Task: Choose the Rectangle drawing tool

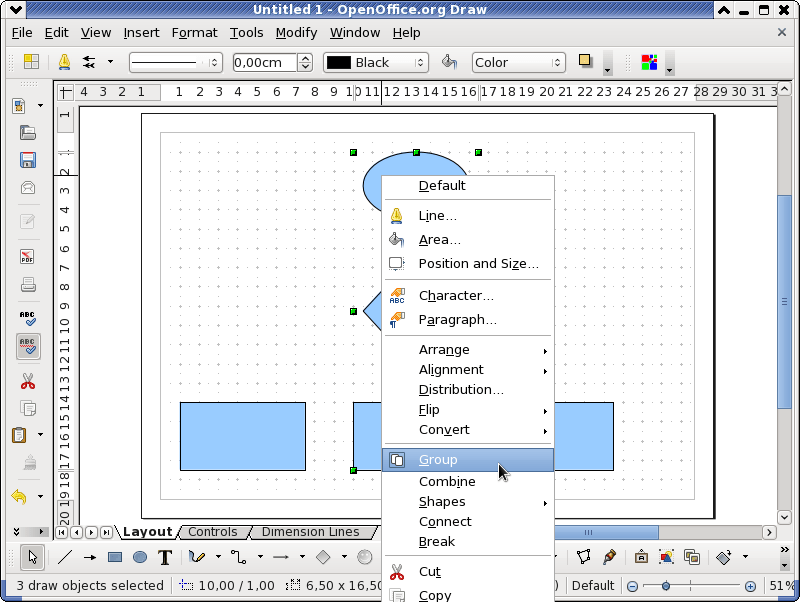Action: click(115, 557)
